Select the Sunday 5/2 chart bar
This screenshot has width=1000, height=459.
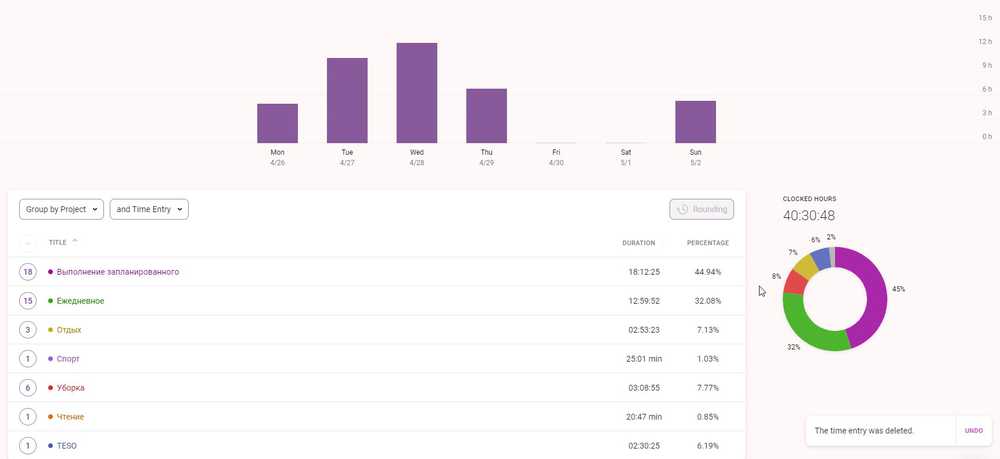coord(695,122)
